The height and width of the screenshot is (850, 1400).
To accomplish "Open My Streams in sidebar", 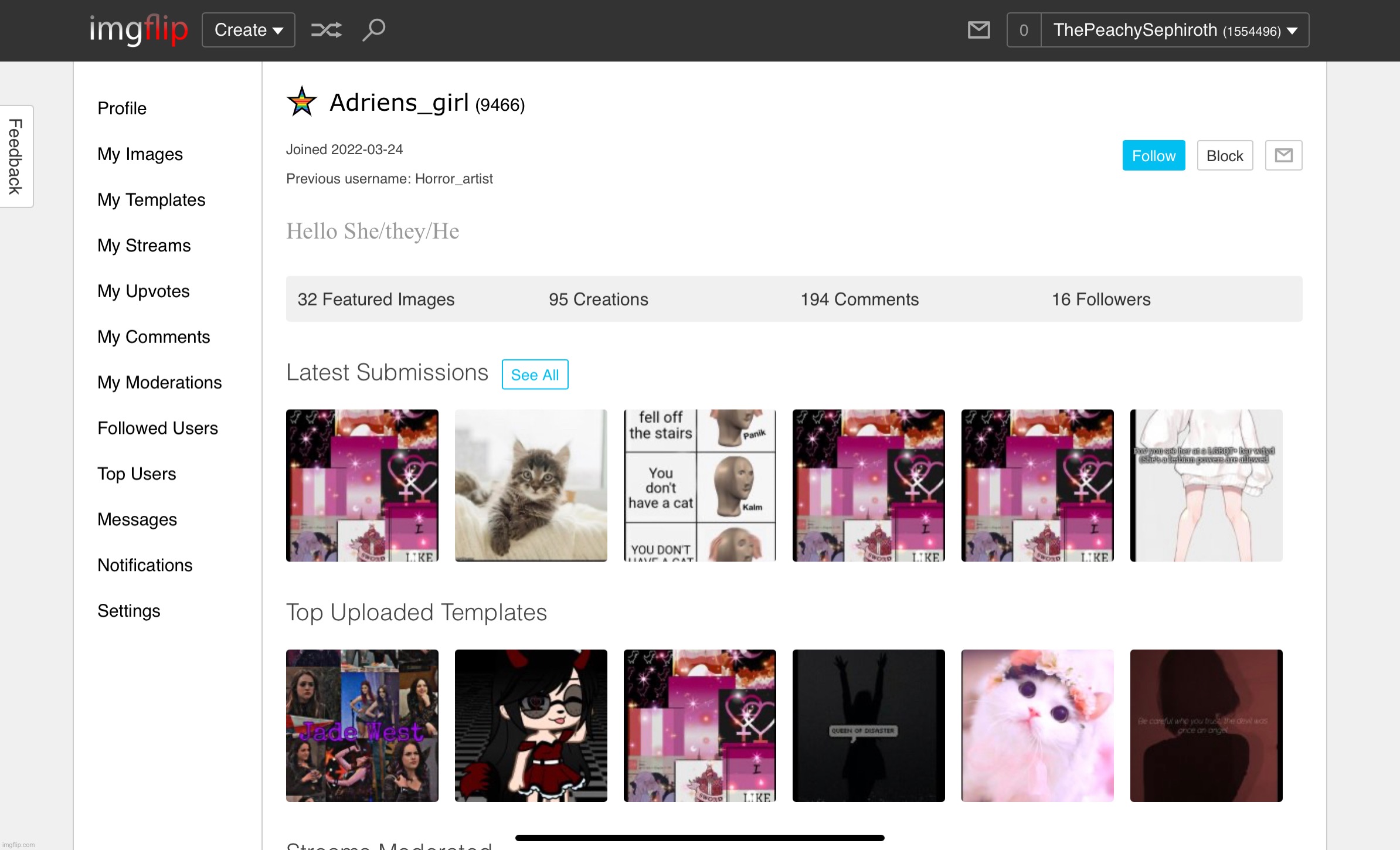I will pyautogui.click(x=144, y=246).
